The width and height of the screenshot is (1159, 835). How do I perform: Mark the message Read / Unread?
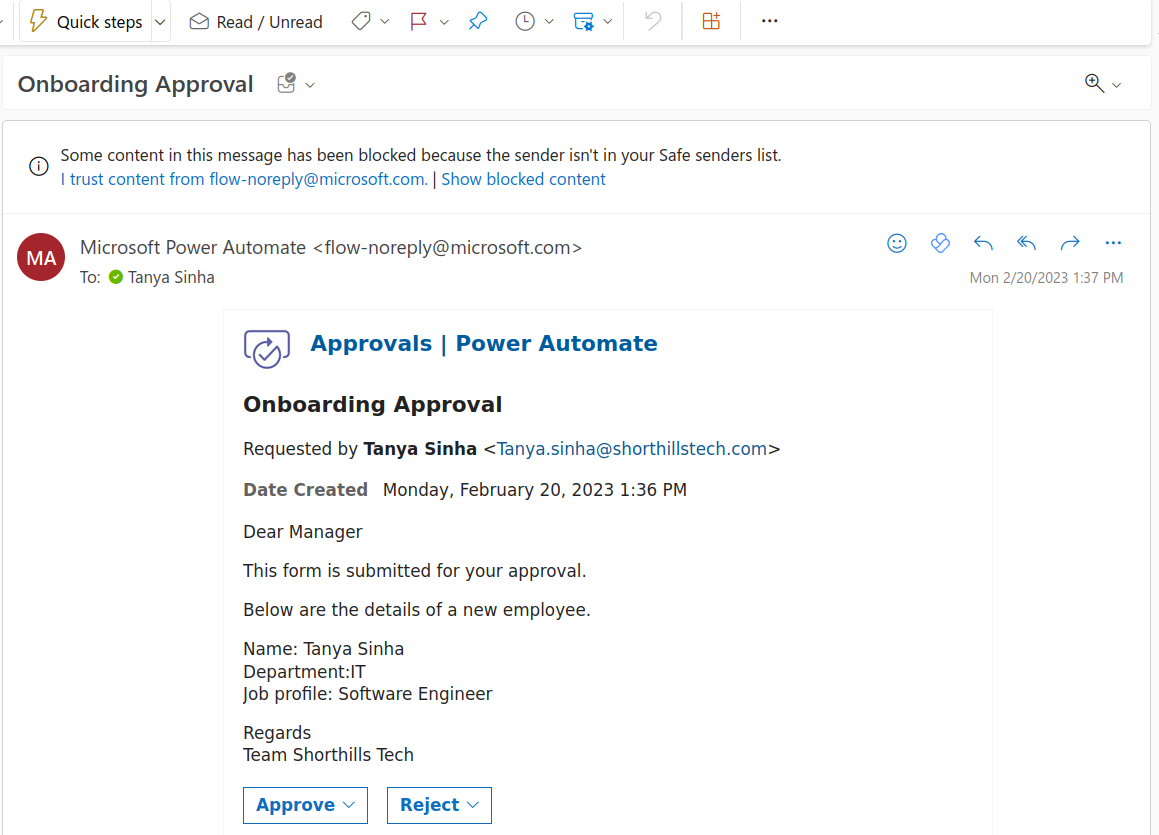pos(255,21)
